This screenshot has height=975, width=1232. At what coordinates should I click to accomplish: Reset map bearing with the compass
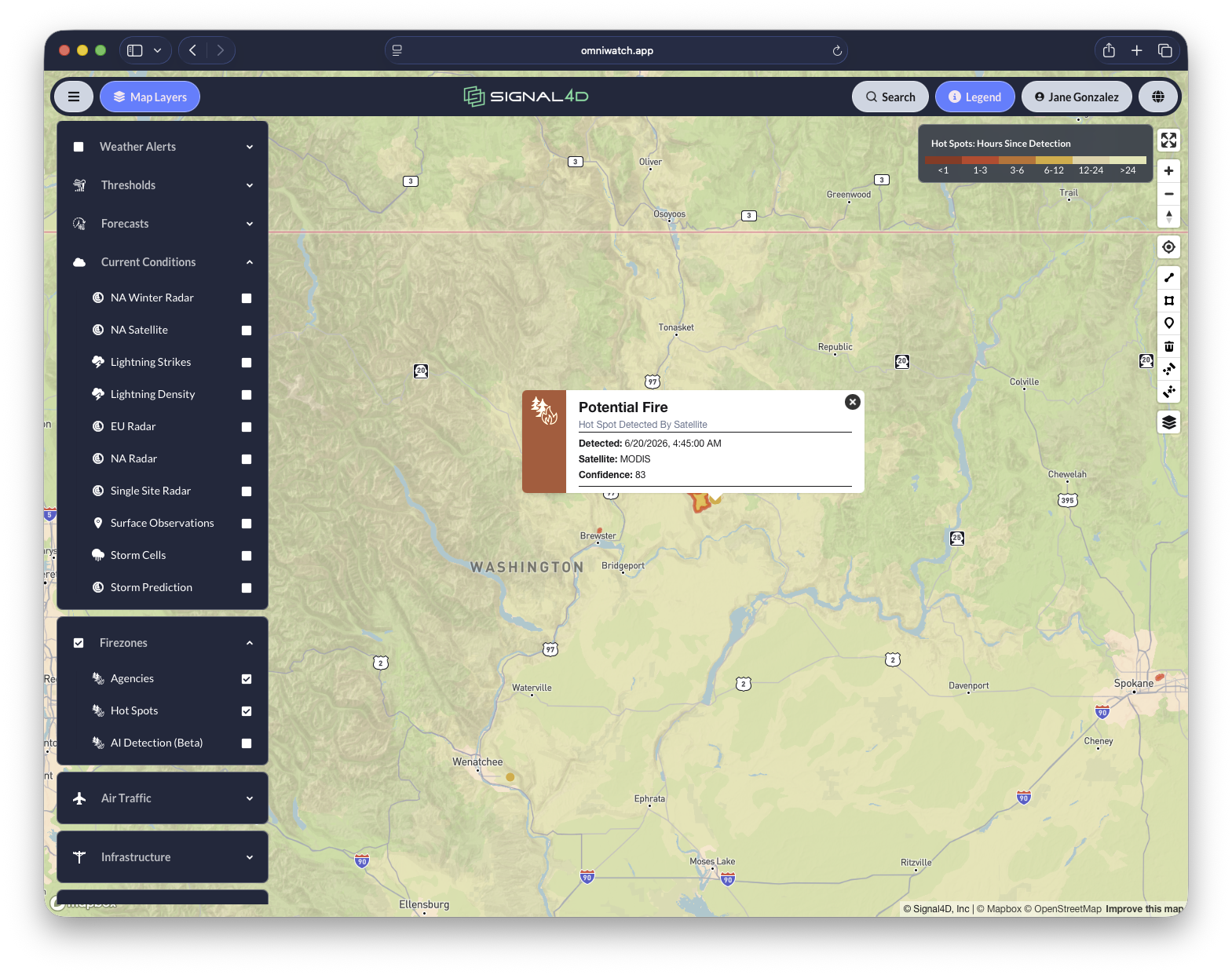click(1169, 217)
